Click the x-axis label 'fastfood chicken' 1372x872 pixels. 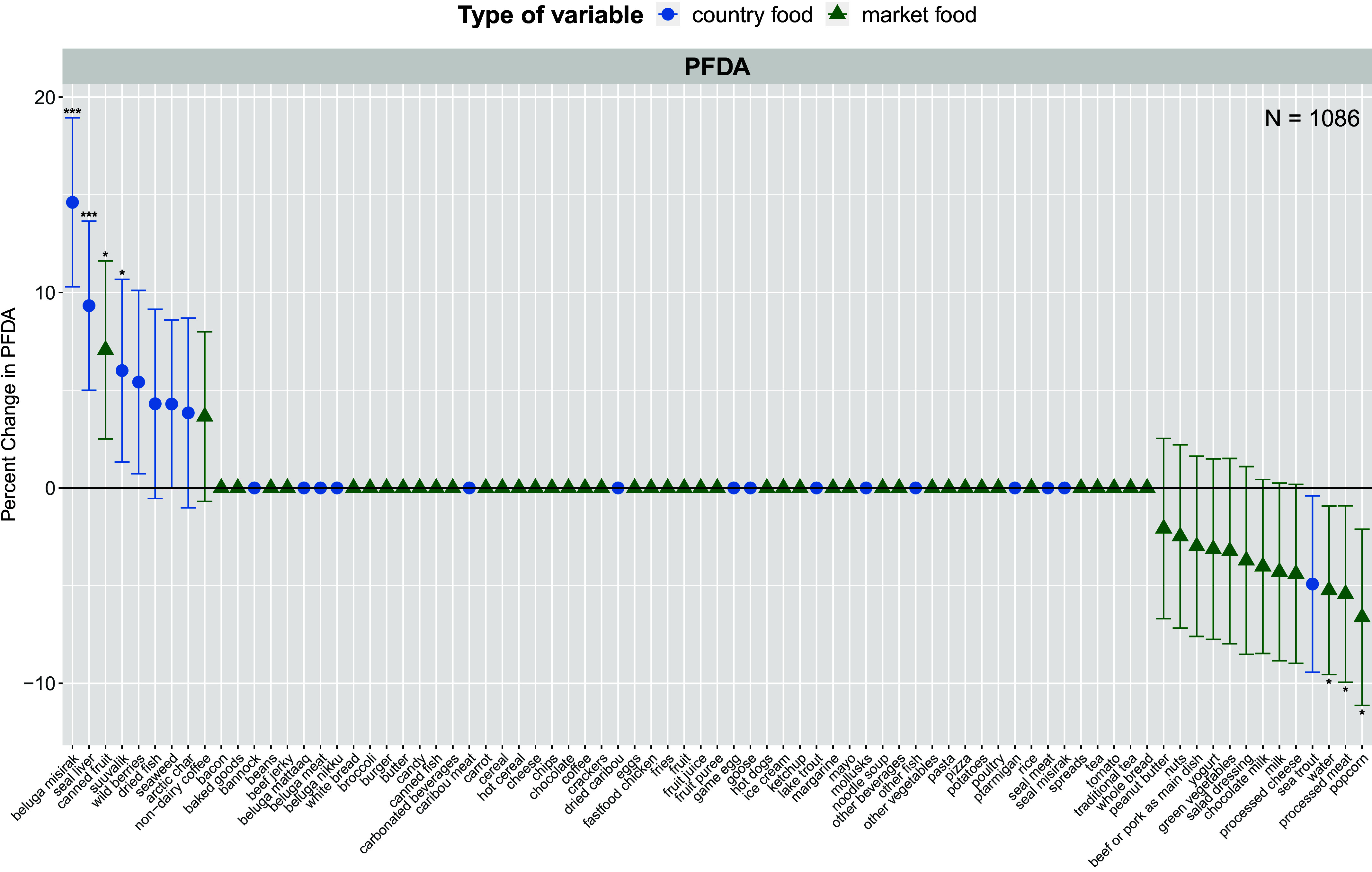620,791
